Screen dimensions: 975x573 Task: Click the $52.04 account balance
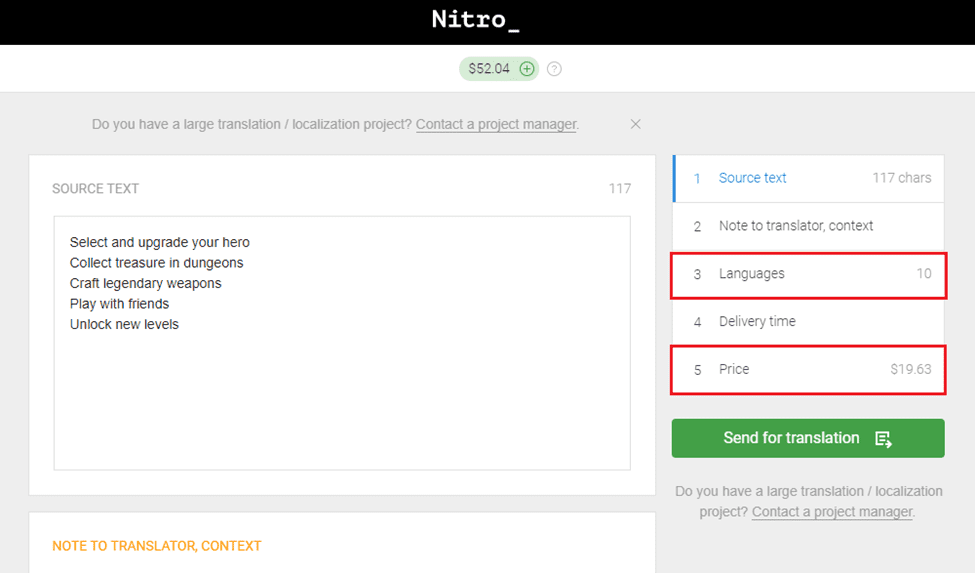pos(489,69)
